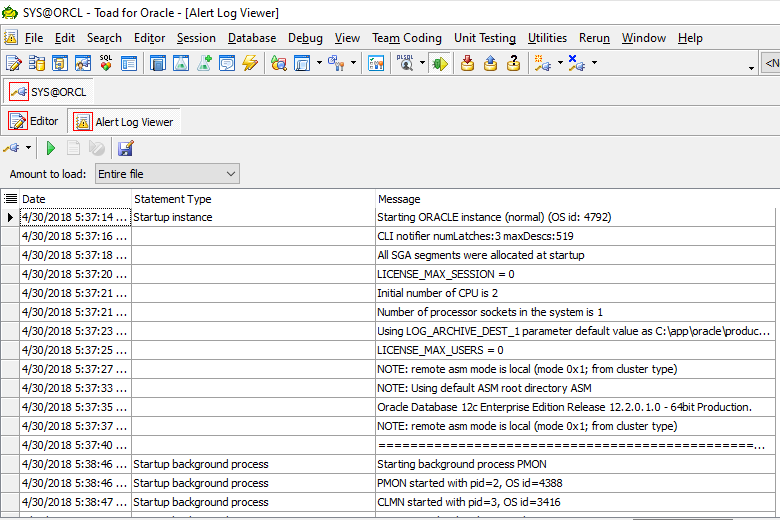Click the PL/SQL debugger search icon
780x520 pixels.
[405, 63]
